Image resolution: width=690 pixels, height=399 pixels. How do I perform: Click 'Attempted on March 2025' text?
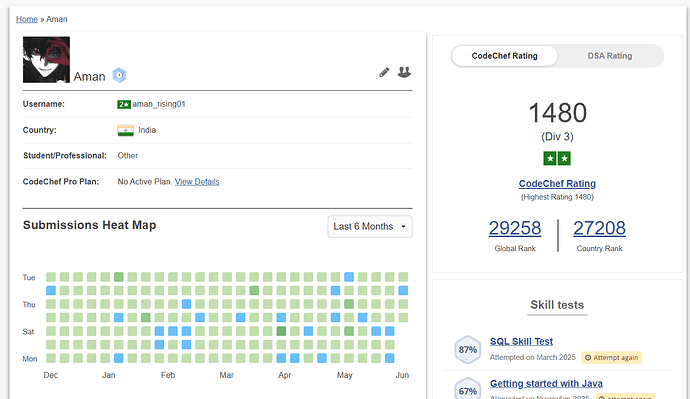tap(532, 357)
